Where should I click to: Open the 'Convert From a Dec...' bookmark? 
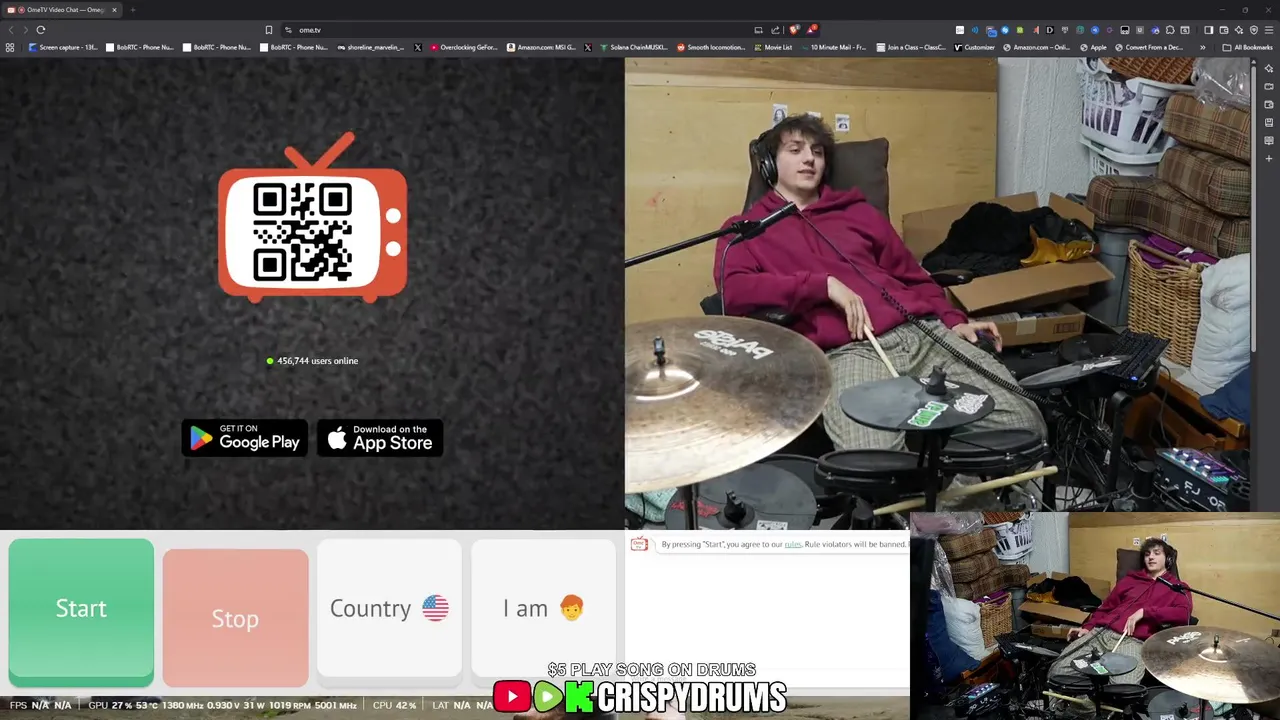[1148, 47]
